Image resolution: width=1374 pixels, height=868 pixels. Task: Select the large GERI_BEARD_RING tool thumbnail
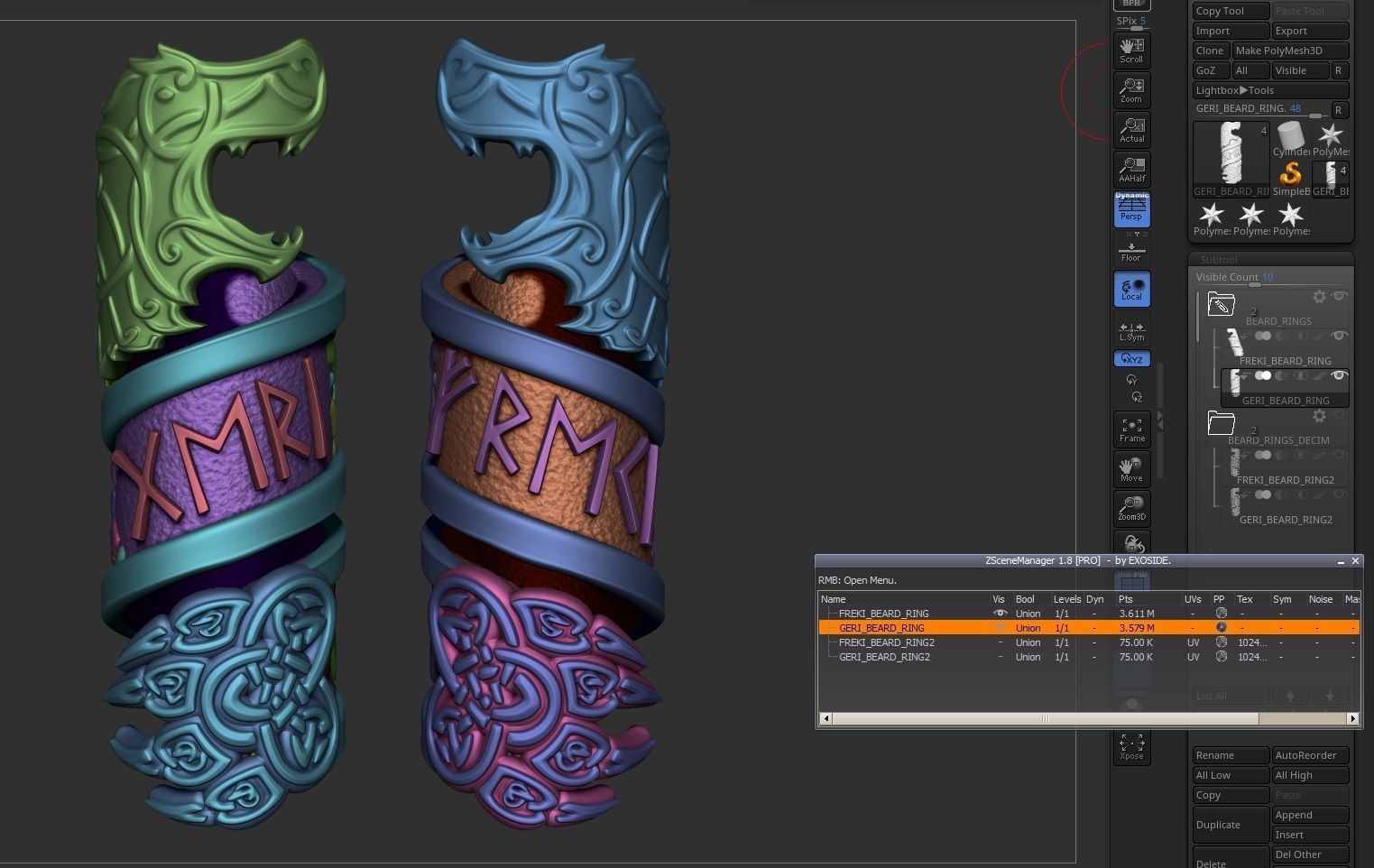coord(1231,160)
